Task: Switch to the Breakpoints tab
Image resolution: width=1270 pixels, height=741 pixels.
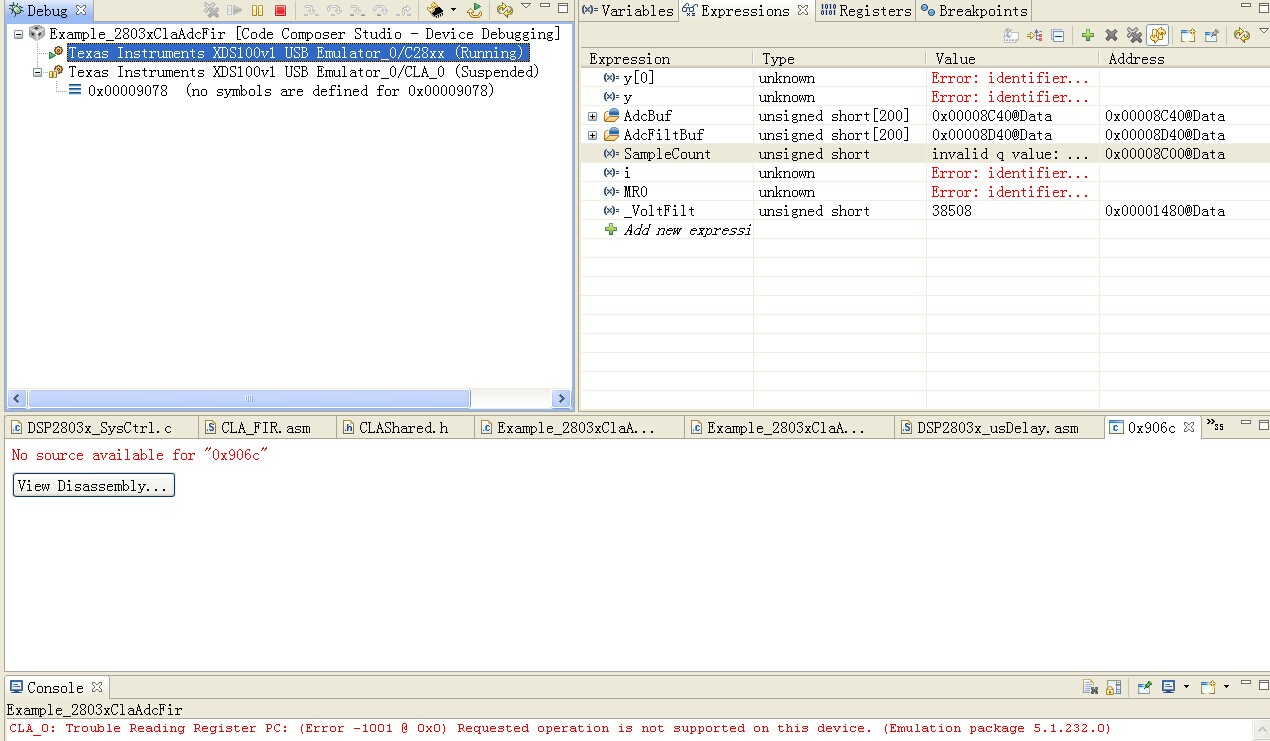Action: (x=974, y=11)
